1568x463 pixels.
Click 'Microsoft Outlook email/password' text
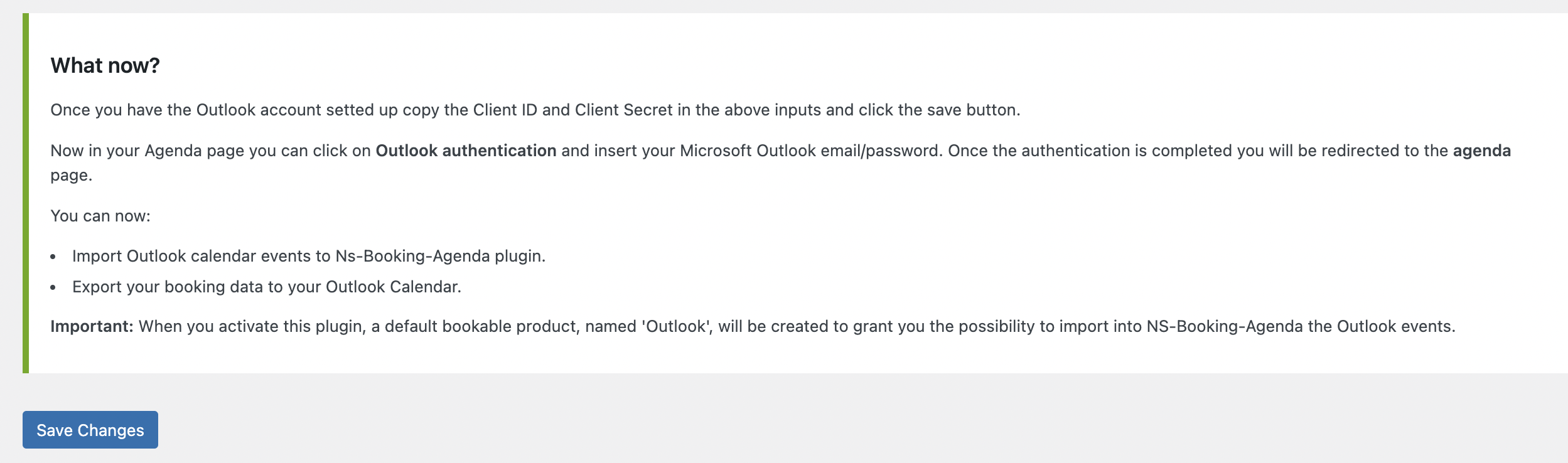[x=811, y=151]
